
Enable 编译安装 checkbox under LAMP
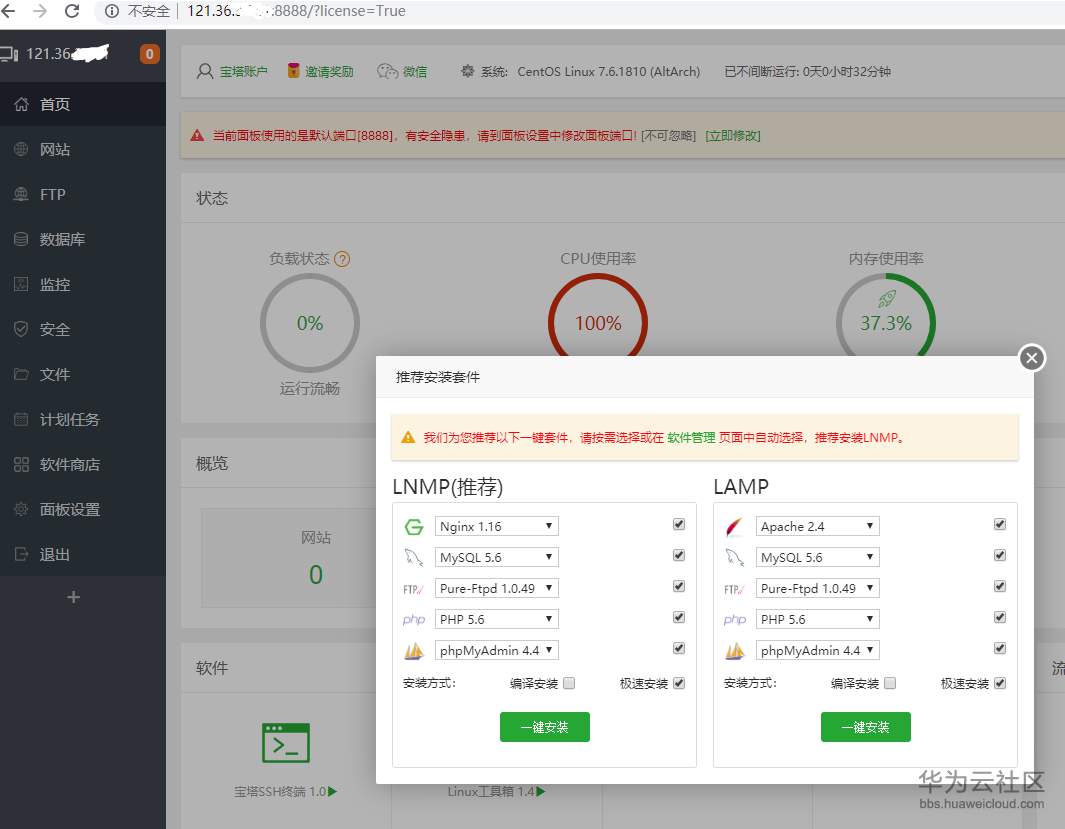coord(890,683)
